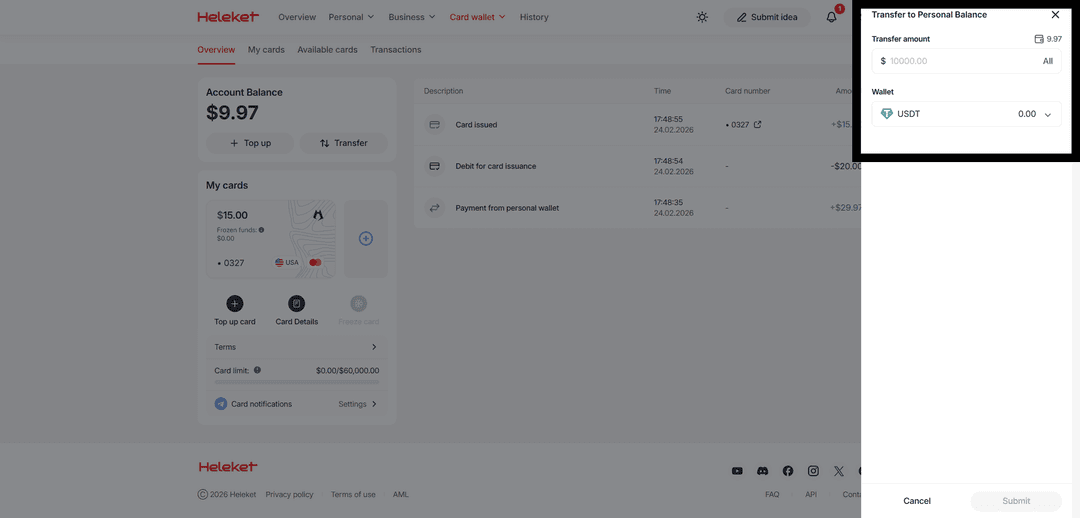This screenshot has height=518, width=1080.
Task: Switch to the My cards tab
Action: point(266,50)
